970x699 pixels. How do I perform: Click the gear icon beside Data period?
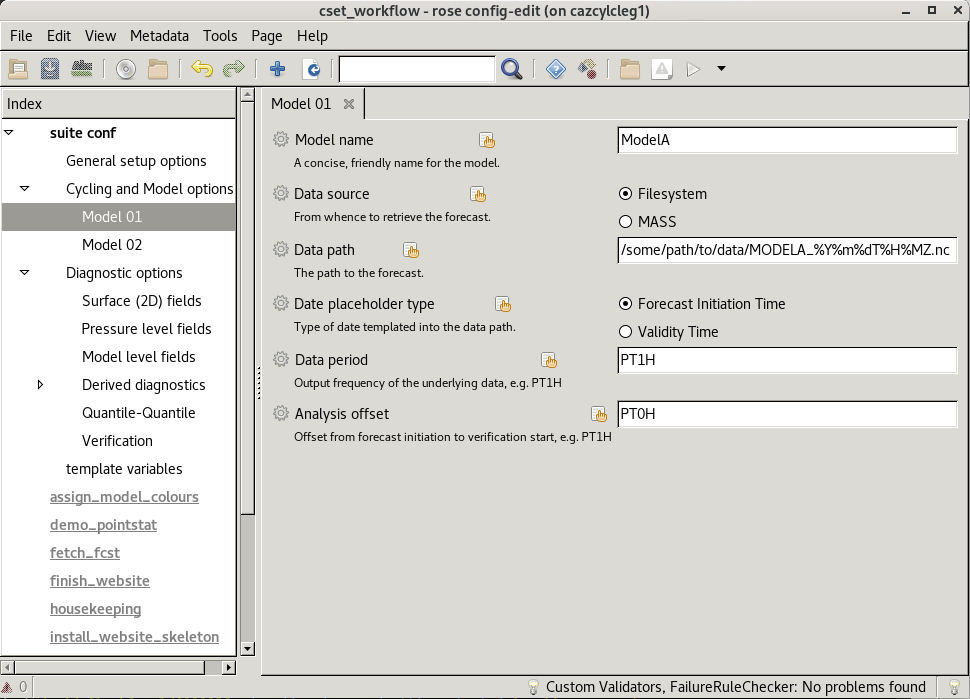pyautogui.click(x=281, y=359)
